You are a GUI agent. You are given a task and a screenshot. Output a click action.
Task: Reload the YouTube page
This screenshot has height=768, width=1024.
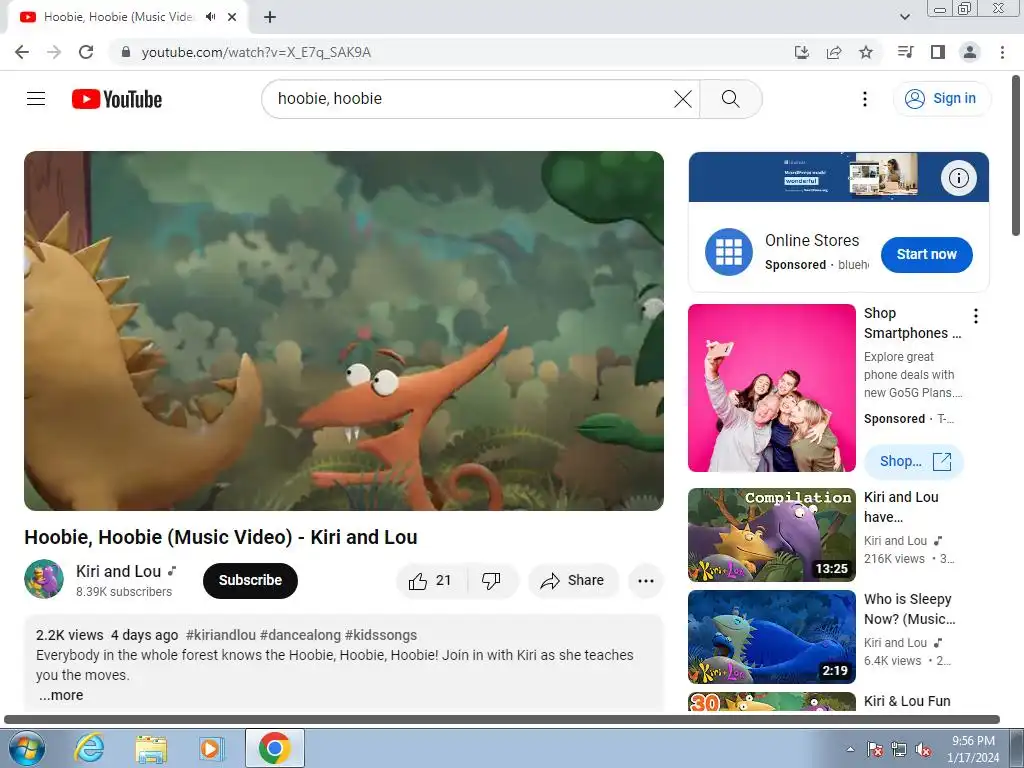86,52
